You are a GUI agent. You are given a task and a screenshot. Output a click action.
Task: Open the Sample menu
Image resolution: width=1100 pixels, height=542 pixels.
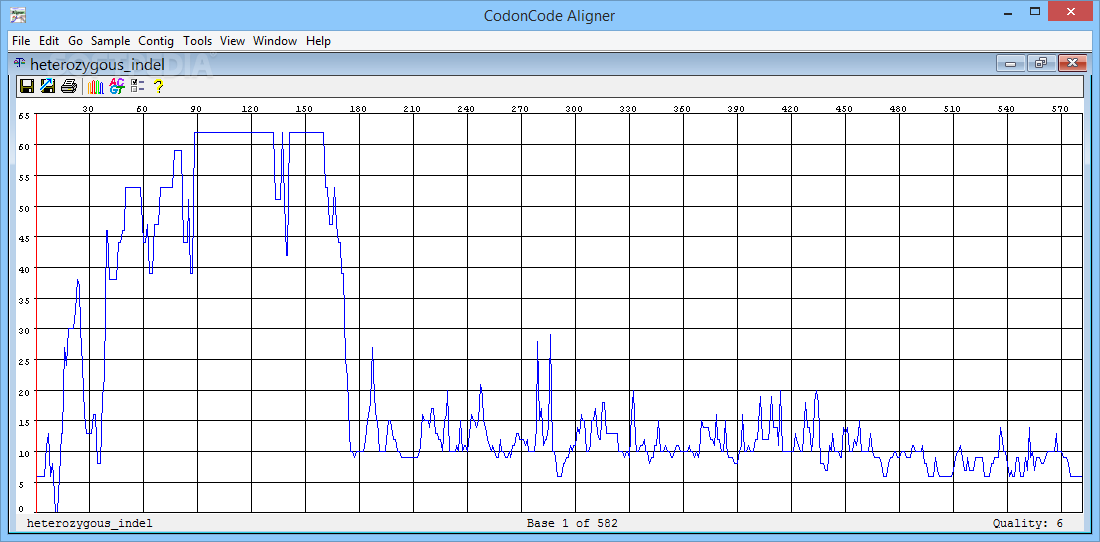(110, 41)
